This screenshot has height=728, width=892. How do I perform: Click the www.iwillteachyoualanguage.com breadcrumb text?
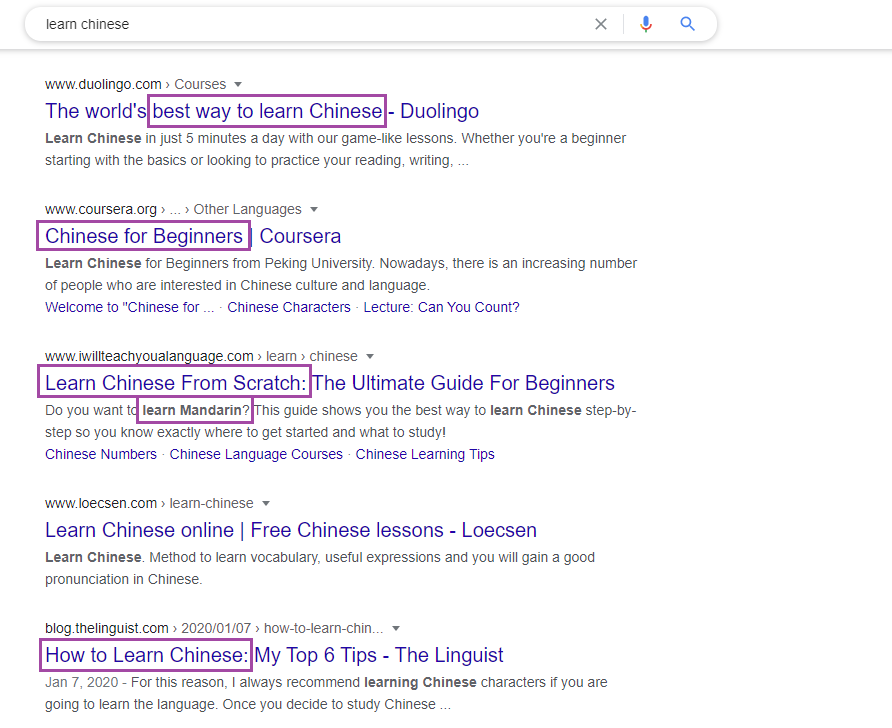(149, 356)
